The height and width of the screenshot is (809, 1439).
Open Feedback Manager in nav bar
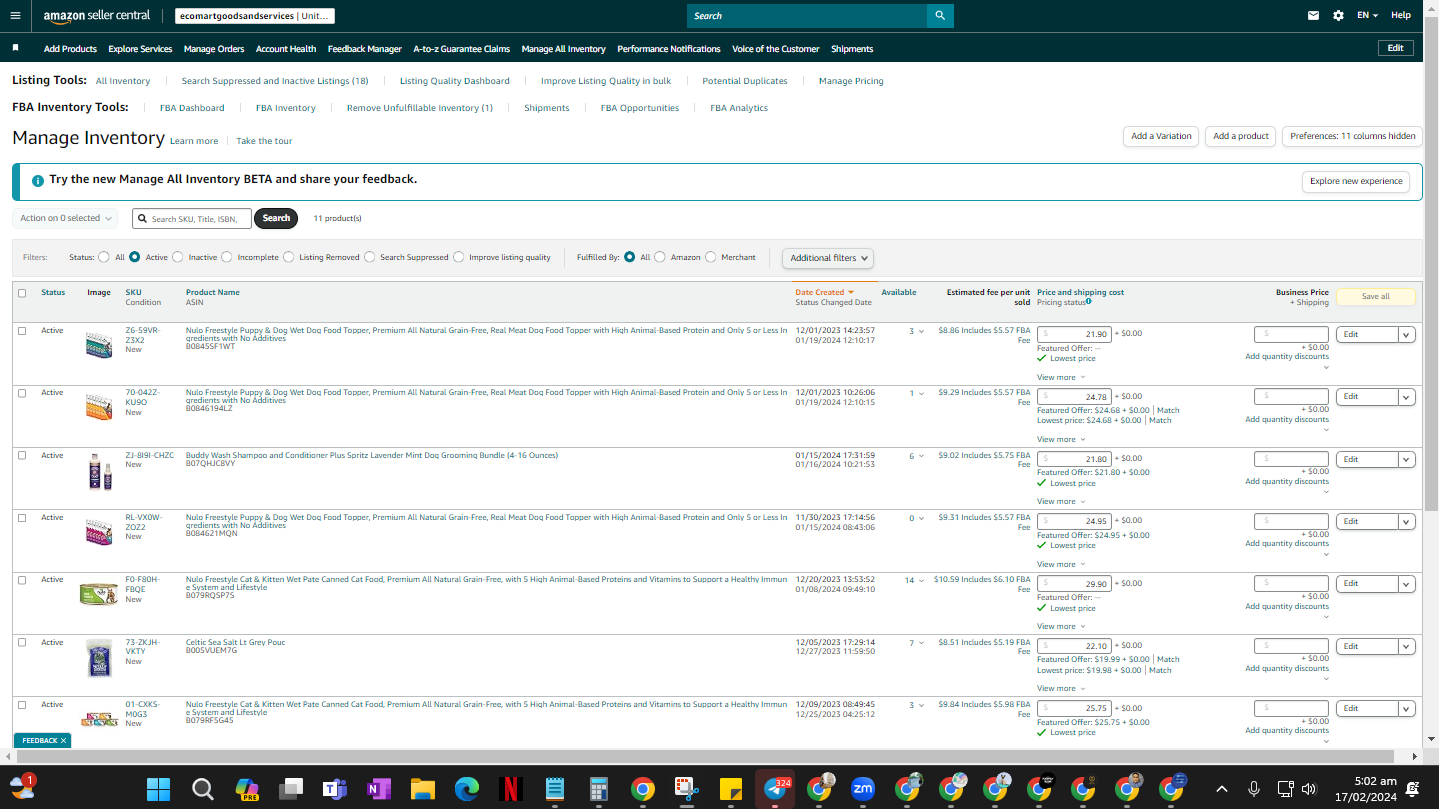tap(365, 49)
